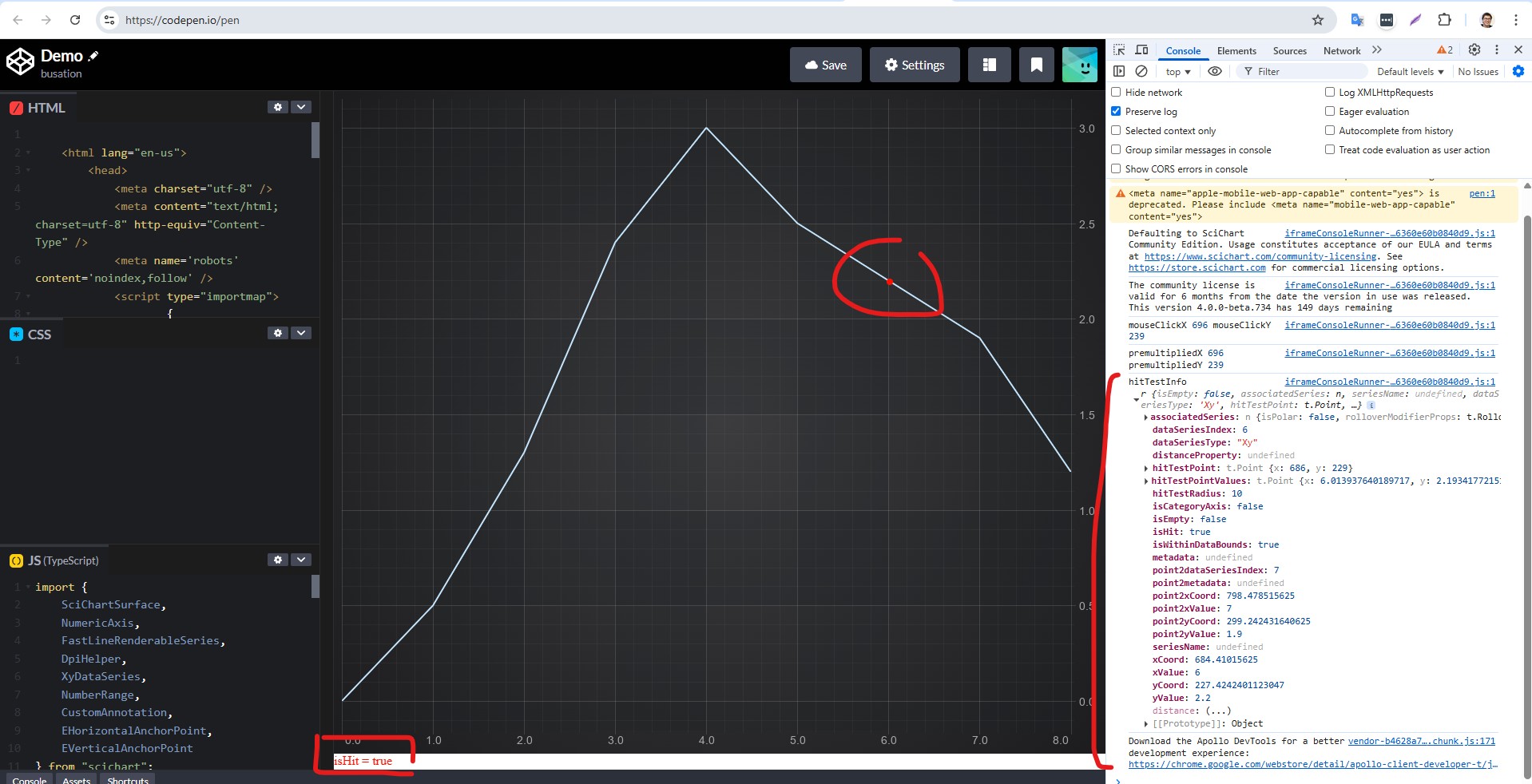Viewport: 1532px width, 784px height.
Task: Click the CodePen change view layout icon
Action: (989, 65)
